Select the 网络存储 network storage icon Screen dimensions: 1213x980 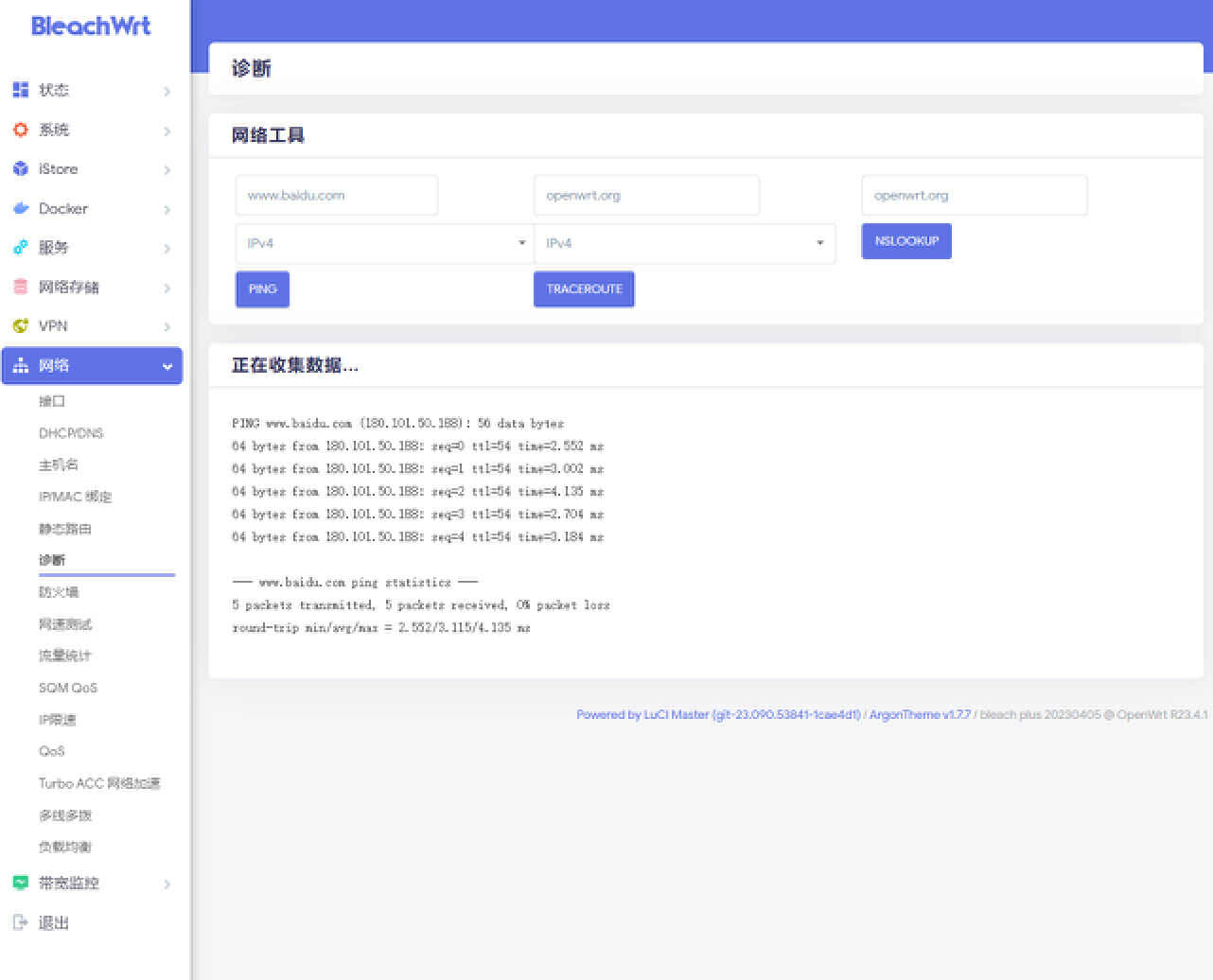click(x=21, y=287)
